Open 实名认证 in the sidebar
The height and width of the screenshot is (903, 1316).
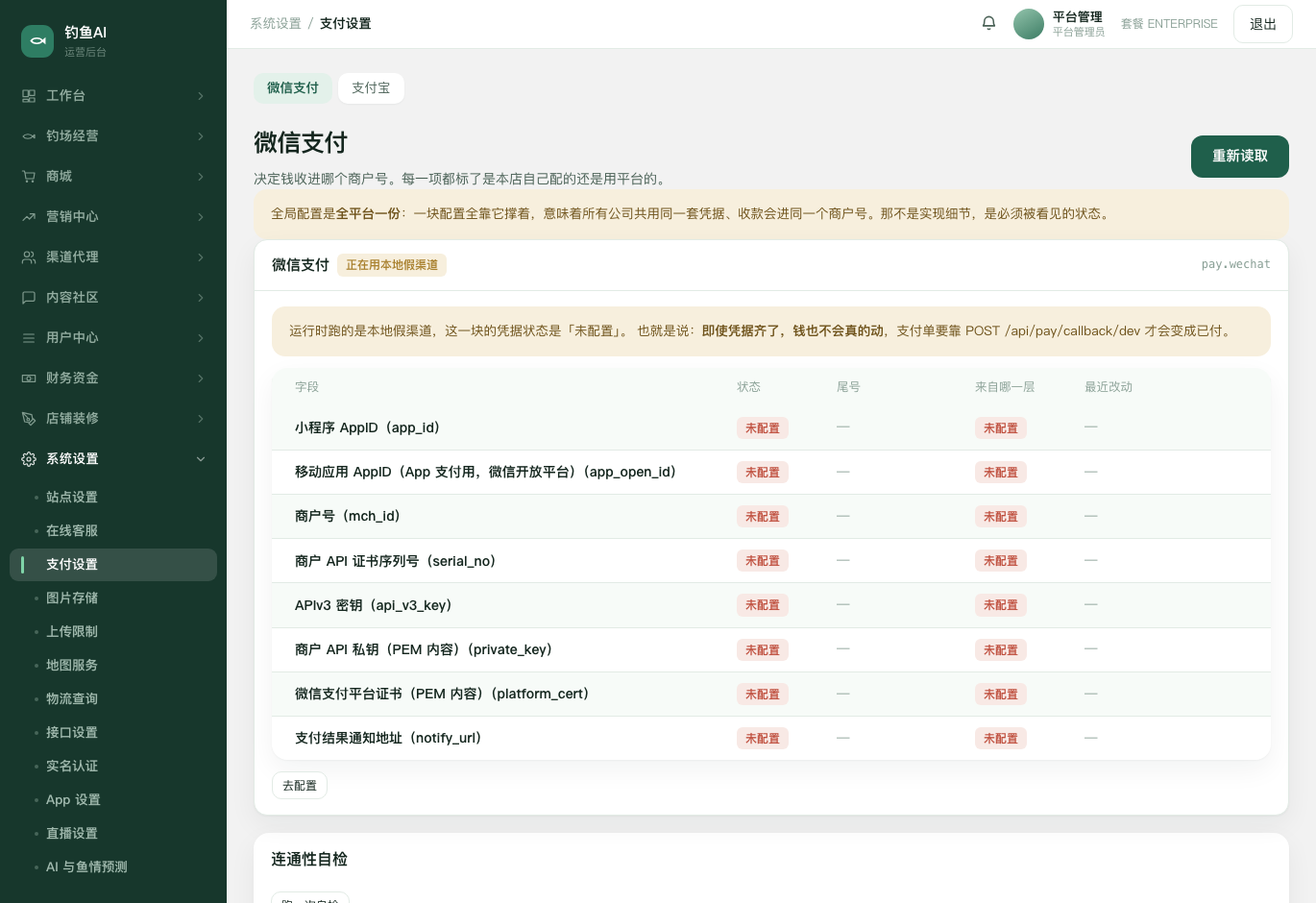click(113, 767)
